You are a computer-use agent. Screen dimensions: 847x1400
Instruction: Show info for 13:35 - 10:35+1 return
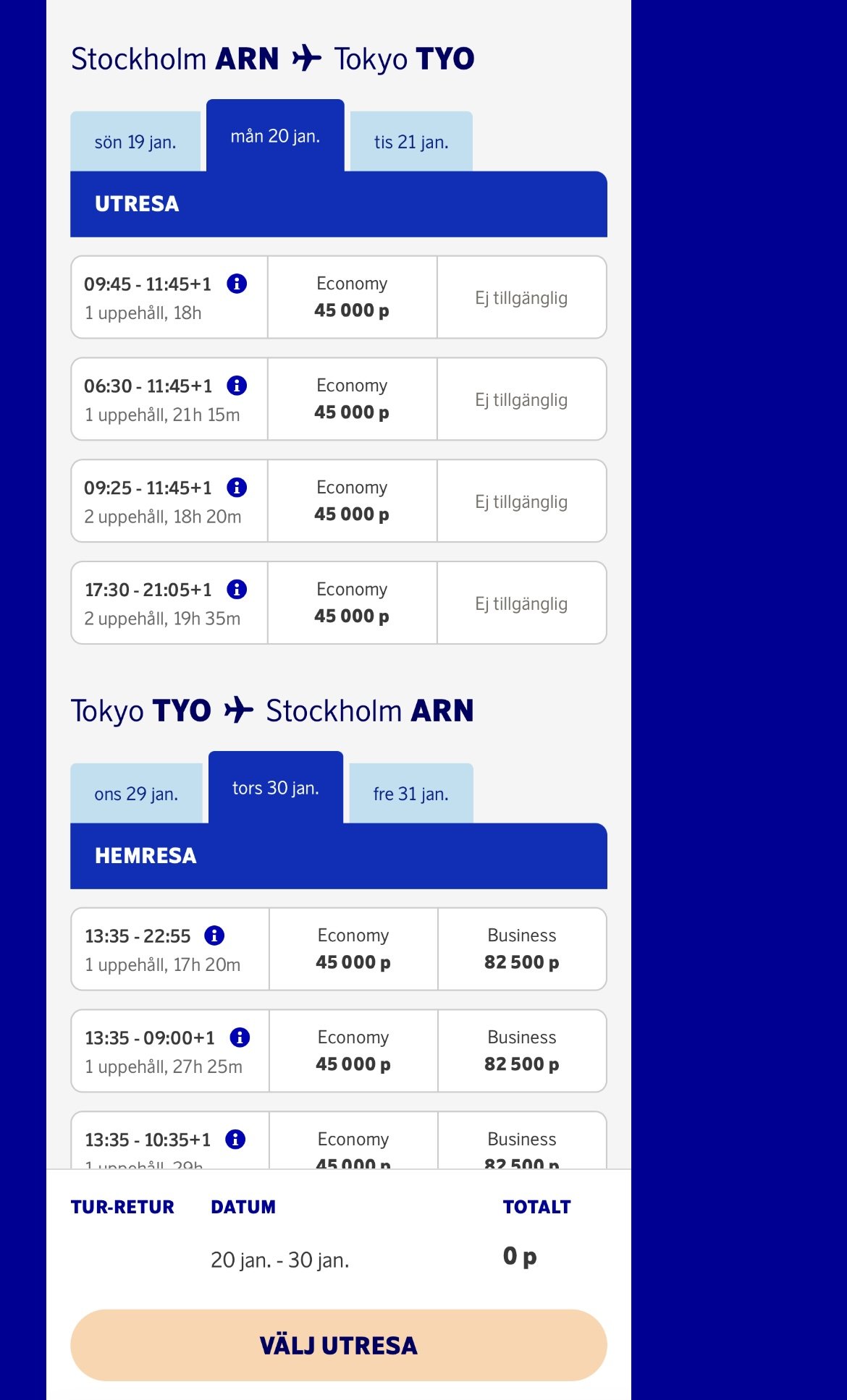pyautogui.click(x=235, y=1140)
